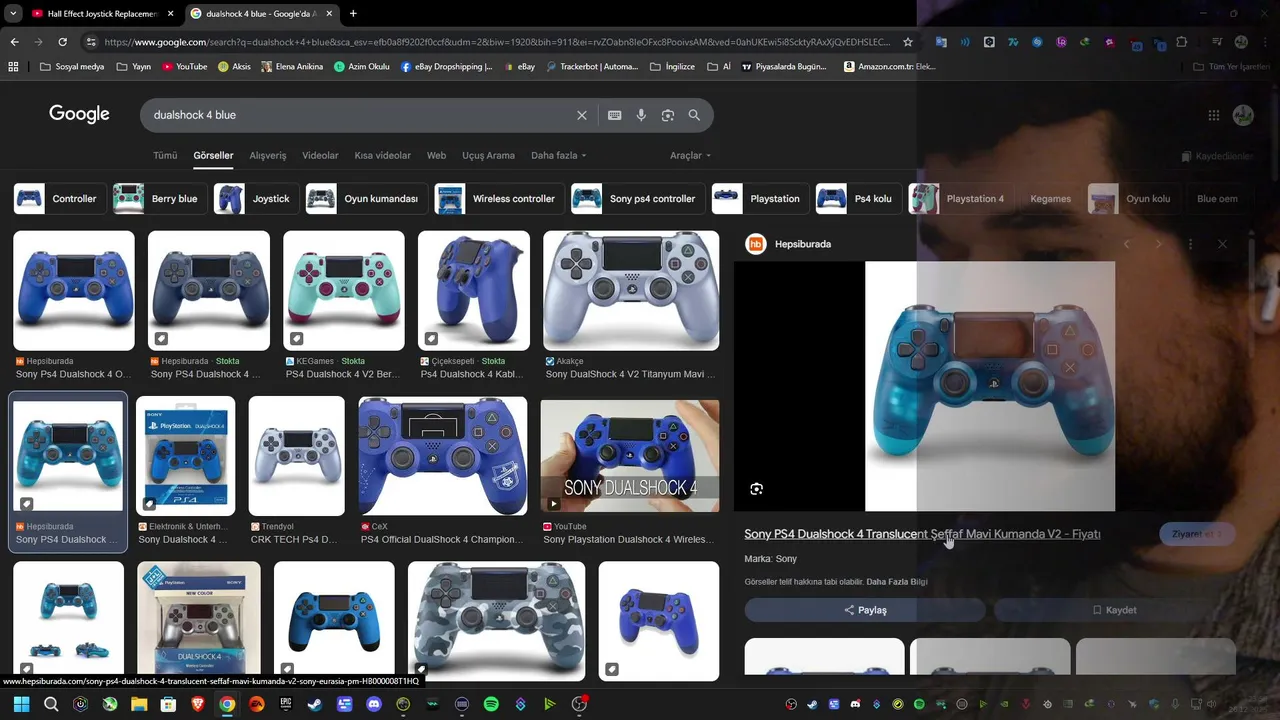Filter images by Joystick chip
Screen dimensions: 1280x720
coord(255,199)
